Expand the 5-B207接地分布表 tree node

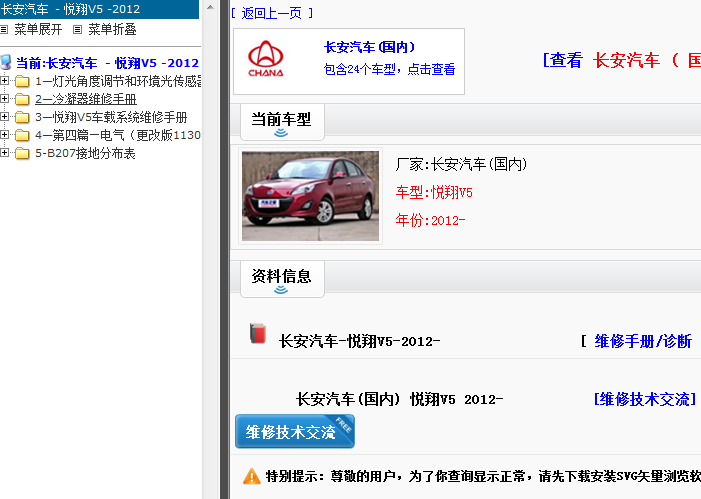(4, 153)
